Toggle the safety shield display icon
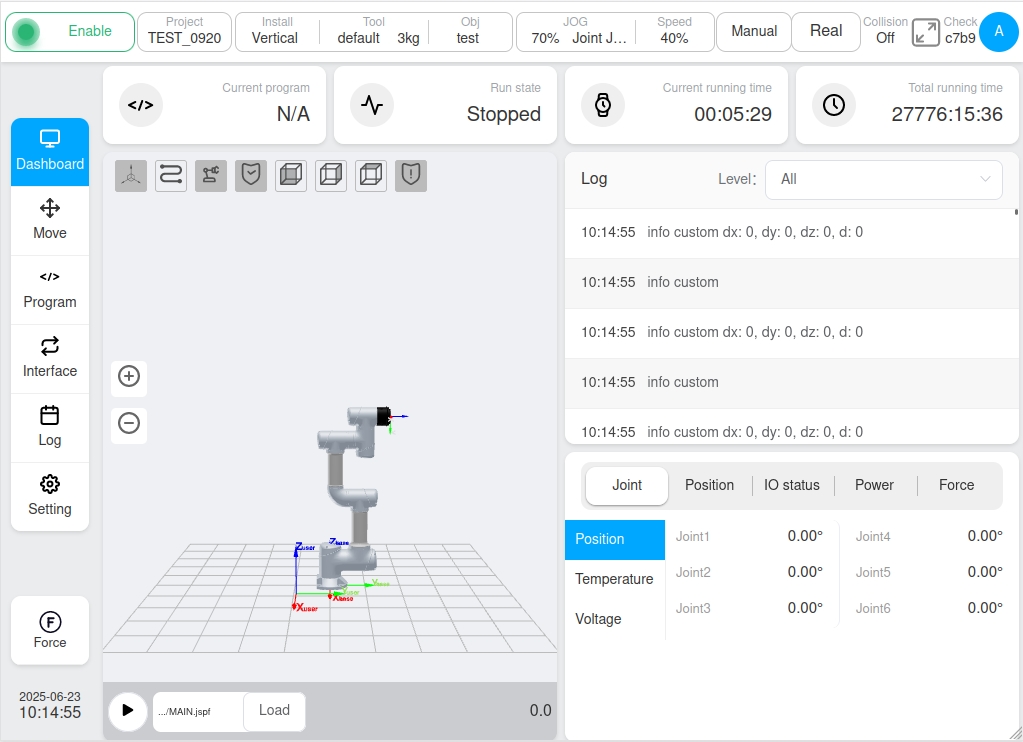Viewport: 1023px width, 742px height. 251,176
